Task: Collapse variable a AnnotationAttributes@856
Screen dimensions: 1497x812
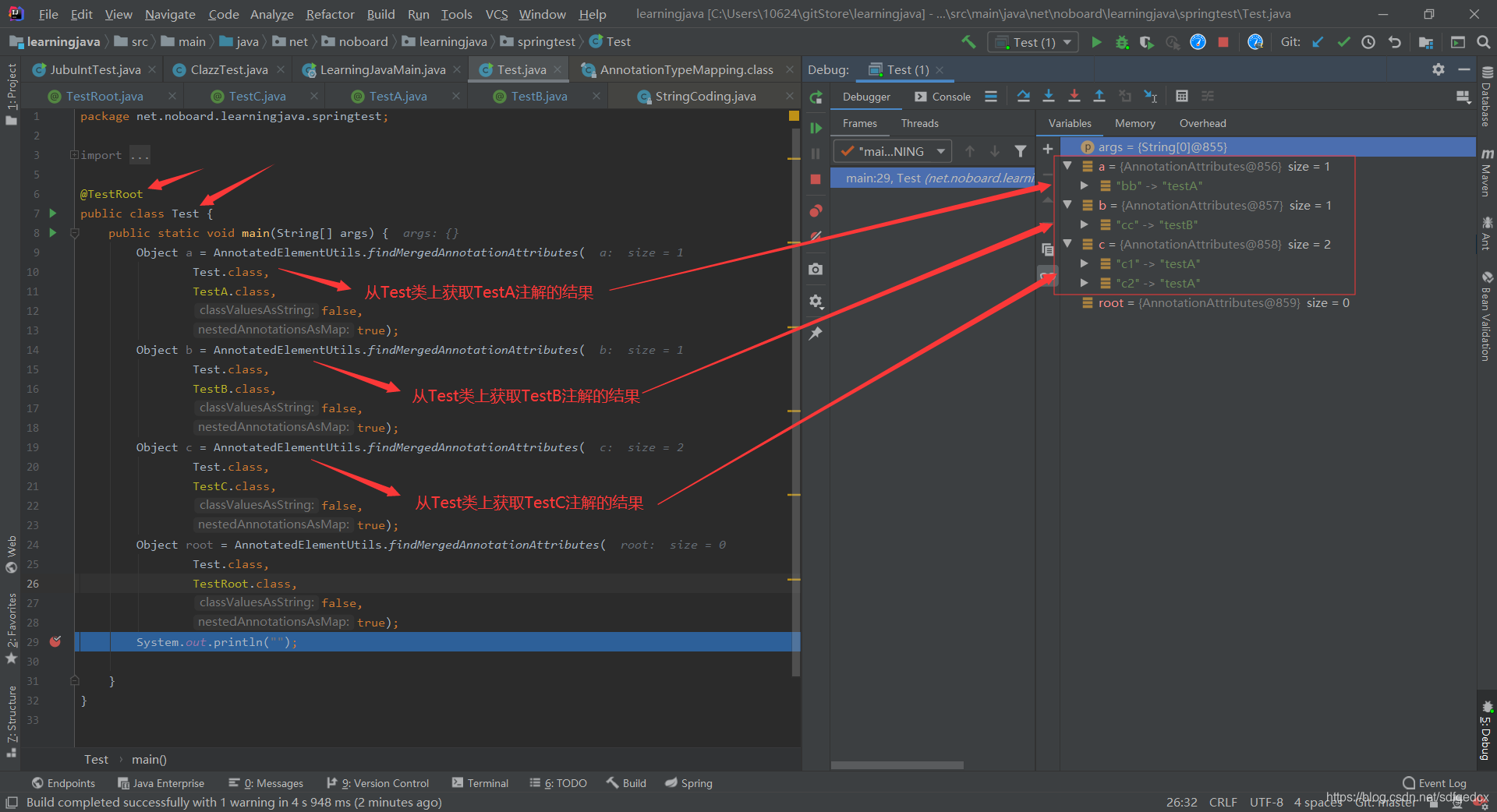Action: (1067, 166)
